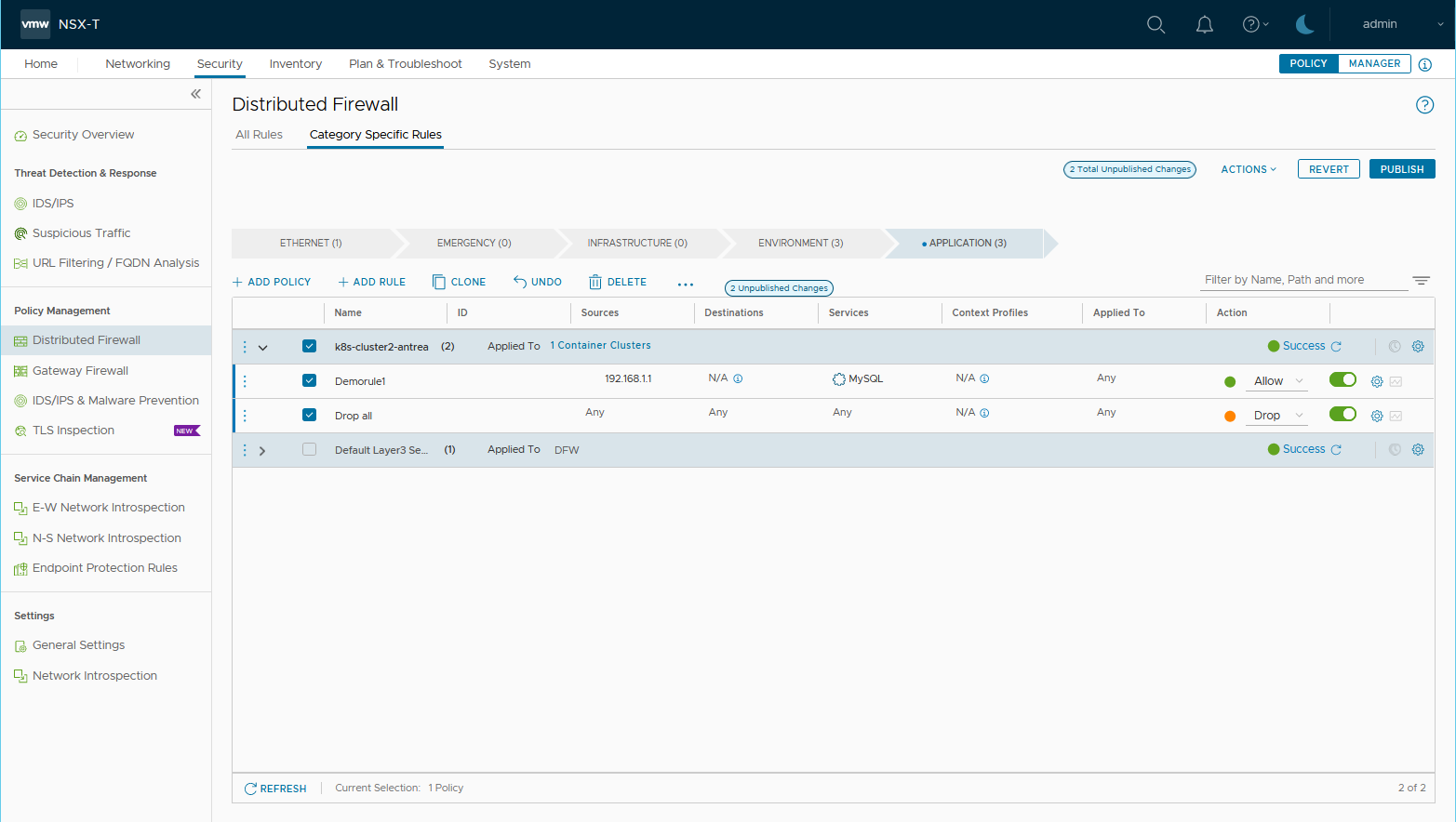This screenshot has width=1456, height=822.
Task: Collapse the k8s-cluster2-antrea policy
Action: [x=263, y=348]
